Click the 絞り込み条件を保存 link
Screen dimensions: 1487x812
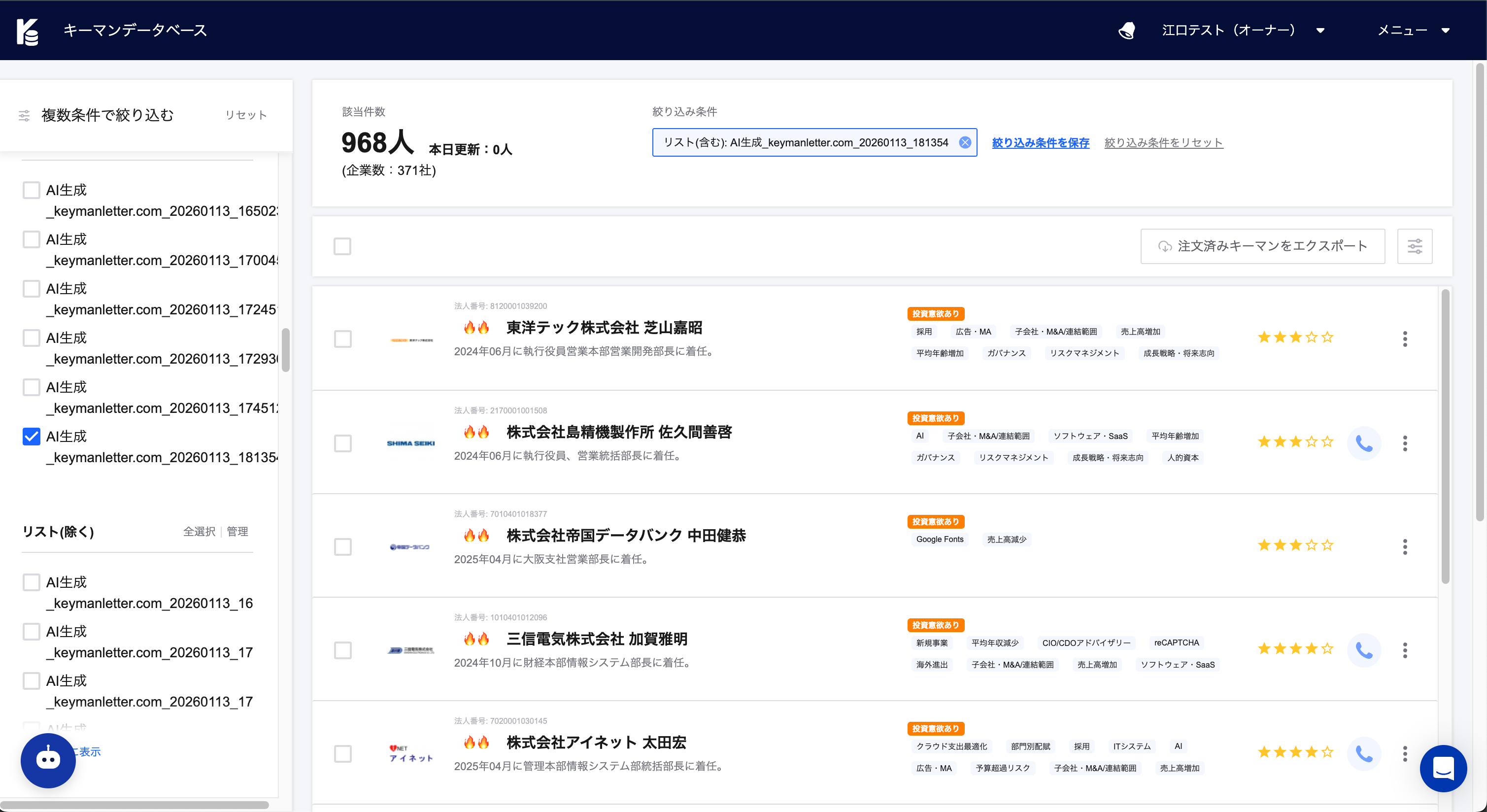click(x=1040, y=142)
